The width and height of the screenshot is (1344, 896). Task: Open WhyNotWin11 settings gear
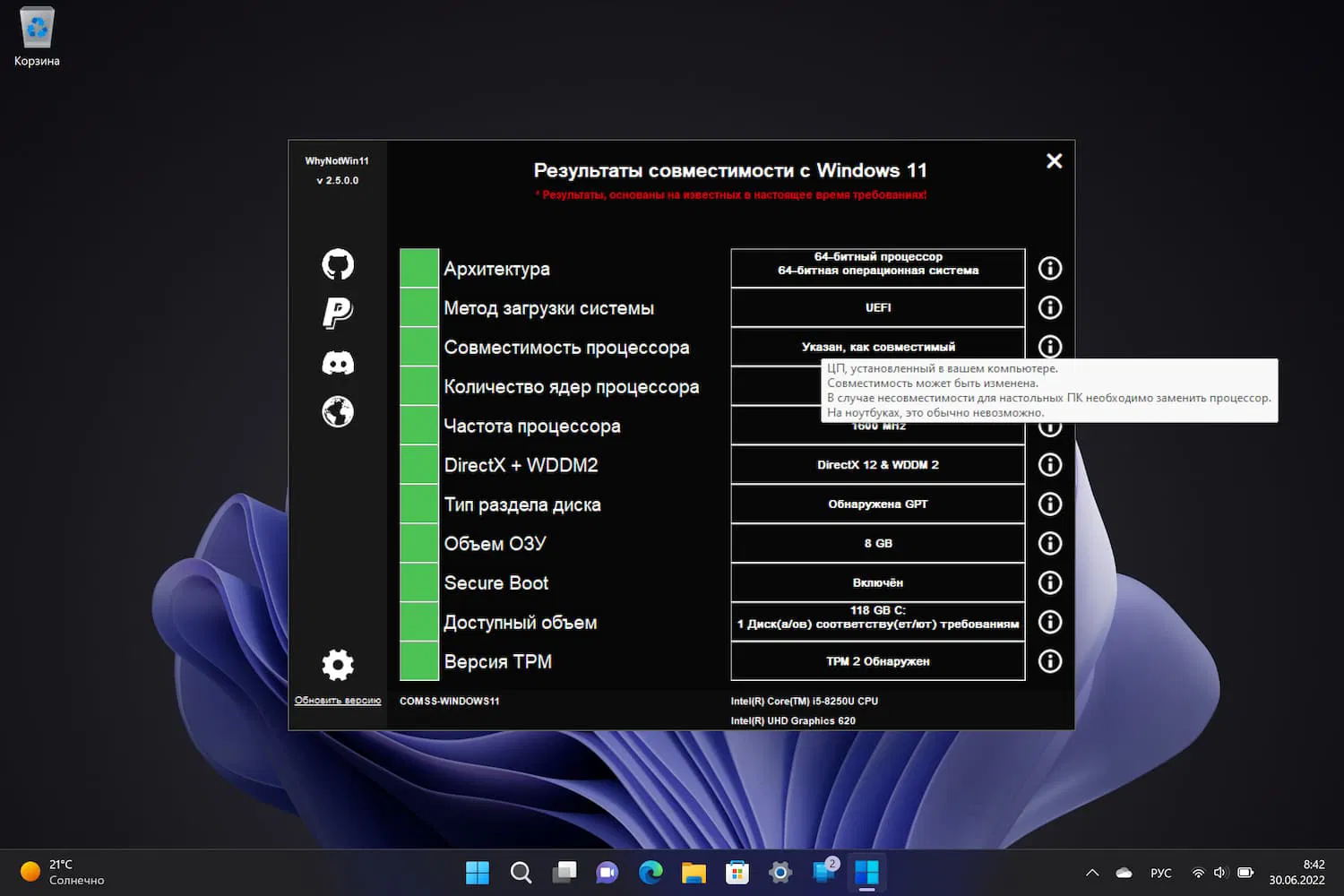point(338,665)
